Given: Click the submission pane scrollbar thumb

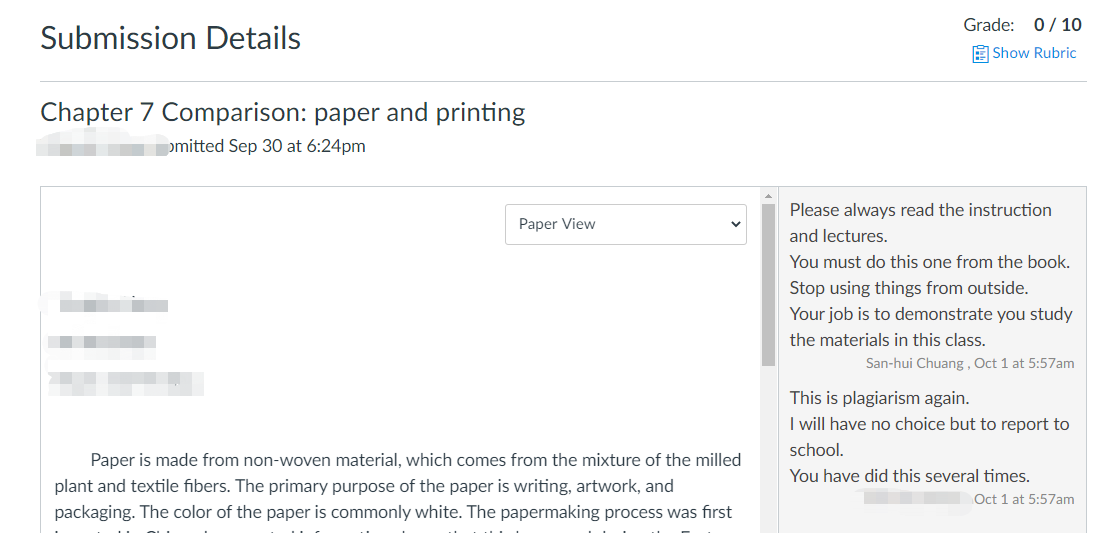Looking at the screenshot, I should [768, 285].
